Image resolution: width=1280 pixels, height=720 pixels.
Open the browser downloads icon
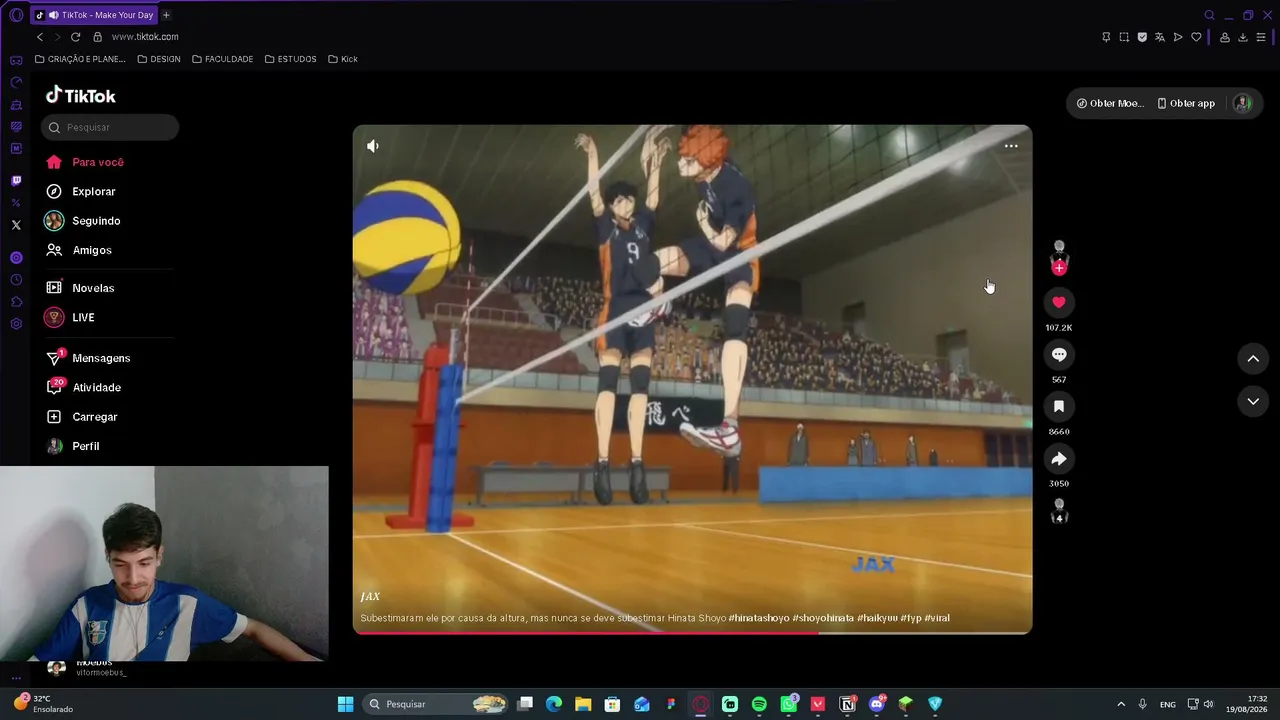pos(1243,37)
